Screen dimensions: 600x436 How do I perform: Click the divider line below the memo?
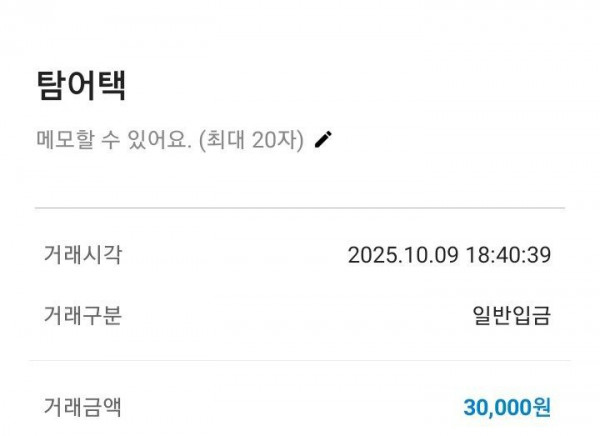(300, 207)
